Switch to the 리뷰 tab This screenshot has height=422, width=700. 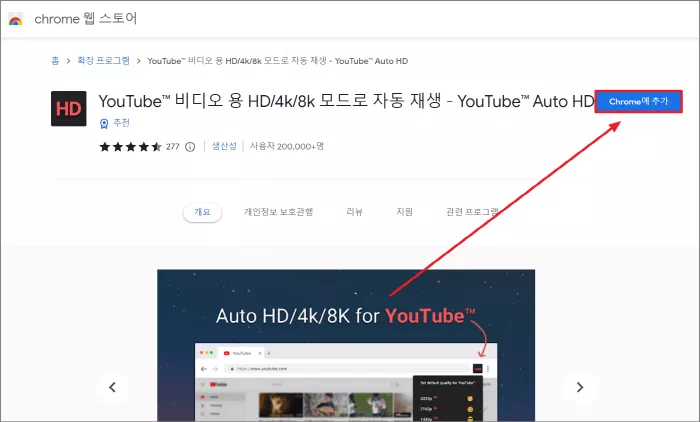tap(354, 212)
